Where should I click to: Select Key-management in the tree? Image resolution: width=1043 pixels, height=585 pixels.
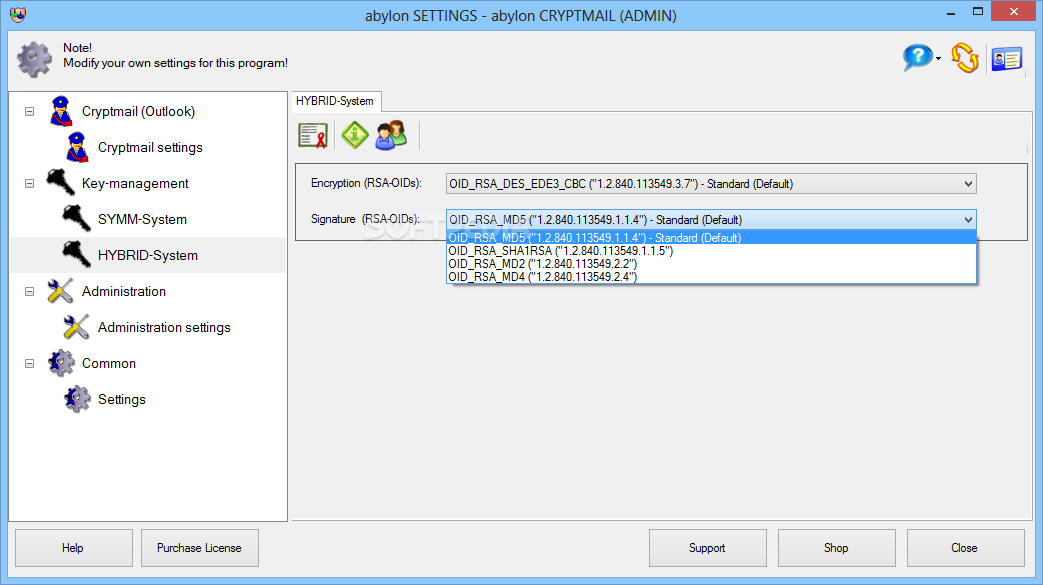(x=135, y=183)
